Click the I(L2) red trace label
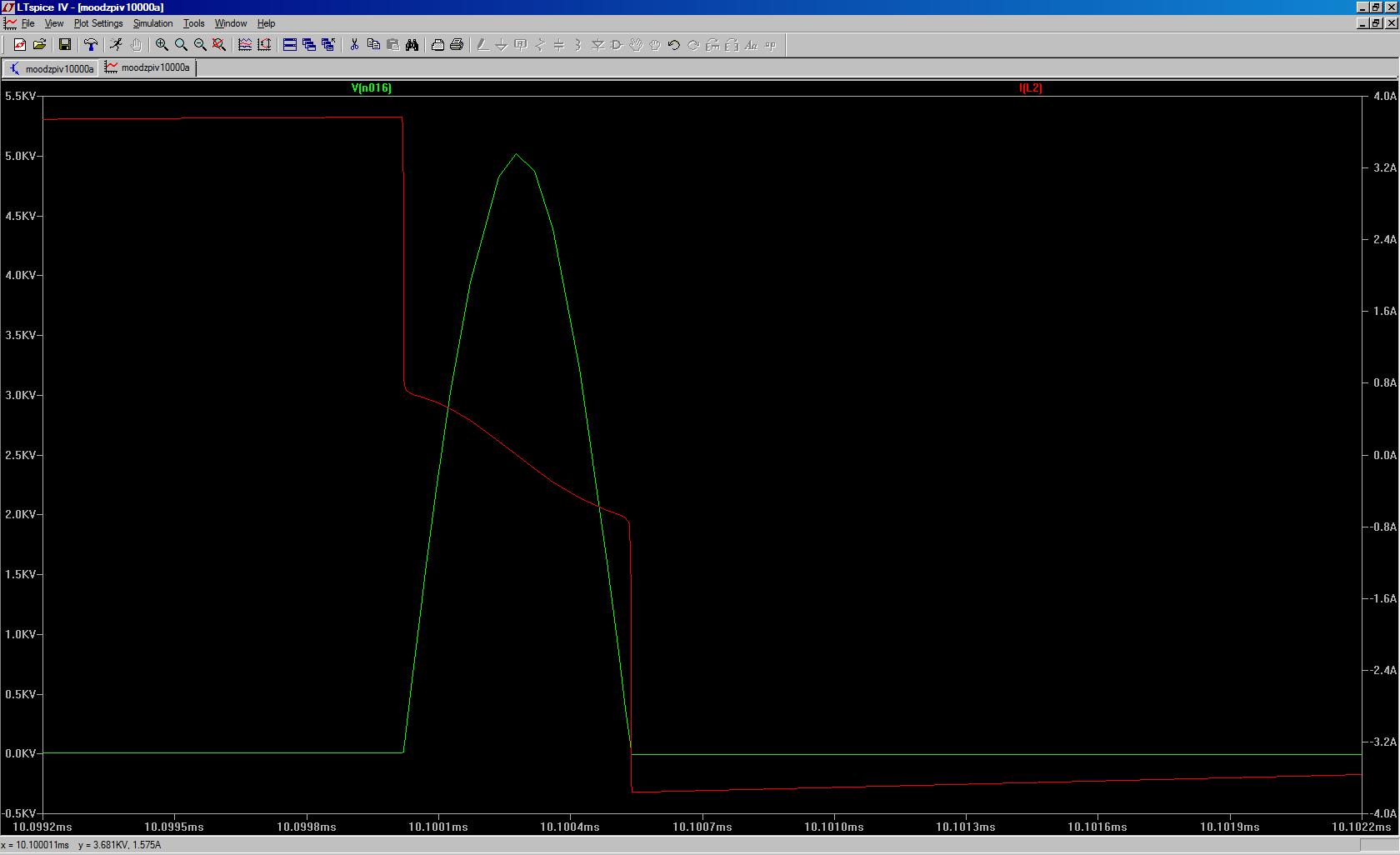This screenshot has width=1400, height=855. (x=1031, y=87)
